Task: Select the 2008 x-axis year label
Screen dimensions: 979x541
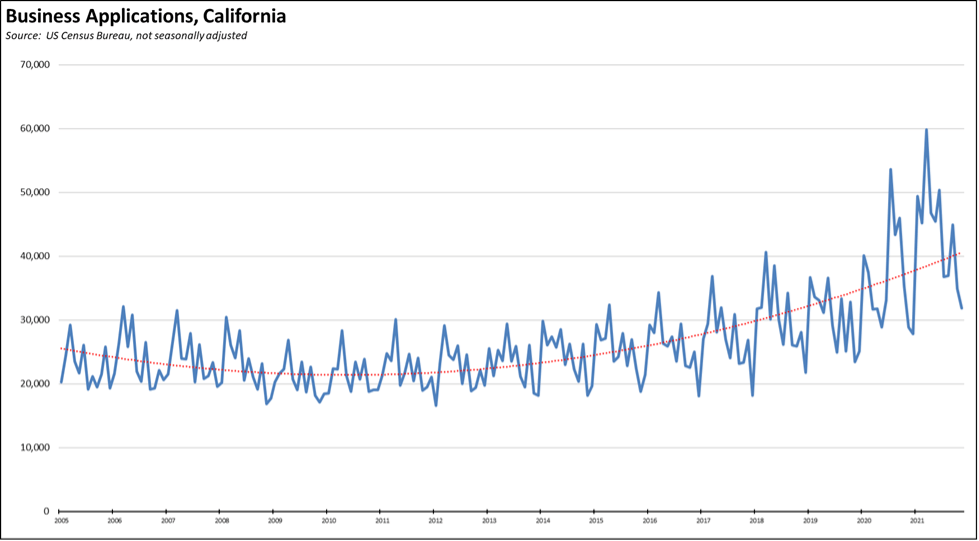Action: 222,521
